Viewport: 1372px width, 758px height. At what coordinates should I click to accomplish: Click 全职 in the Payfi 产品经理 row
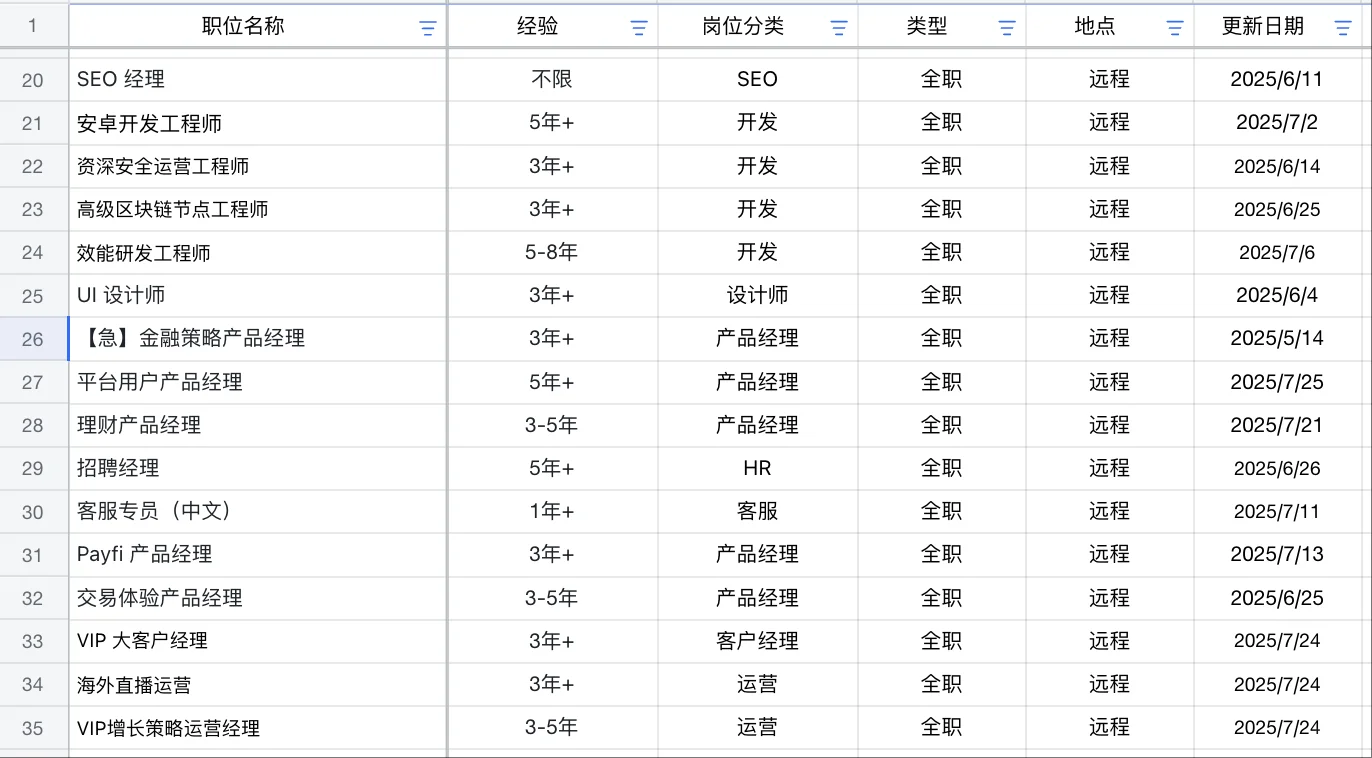tap(942, 555)
